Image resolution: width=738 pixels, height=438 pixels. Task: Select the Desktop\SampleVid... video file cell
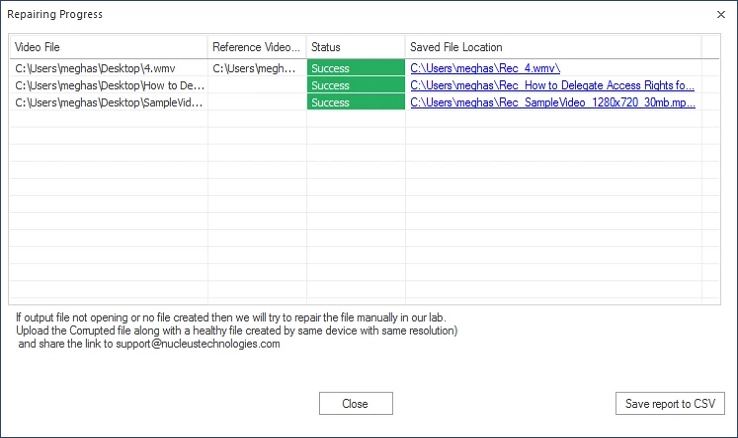(x=108, y=103)
